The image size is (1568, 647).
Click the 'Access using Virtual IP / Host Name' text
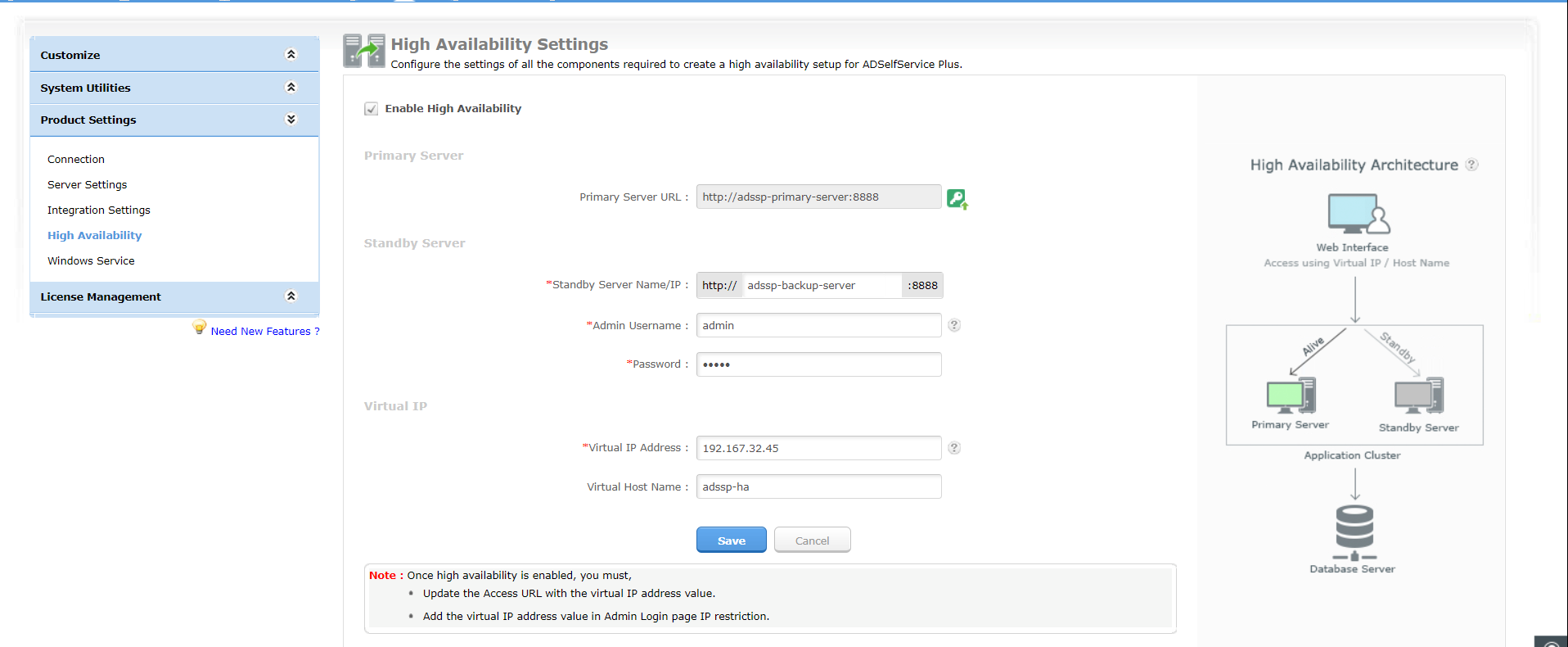point(1356,263)
